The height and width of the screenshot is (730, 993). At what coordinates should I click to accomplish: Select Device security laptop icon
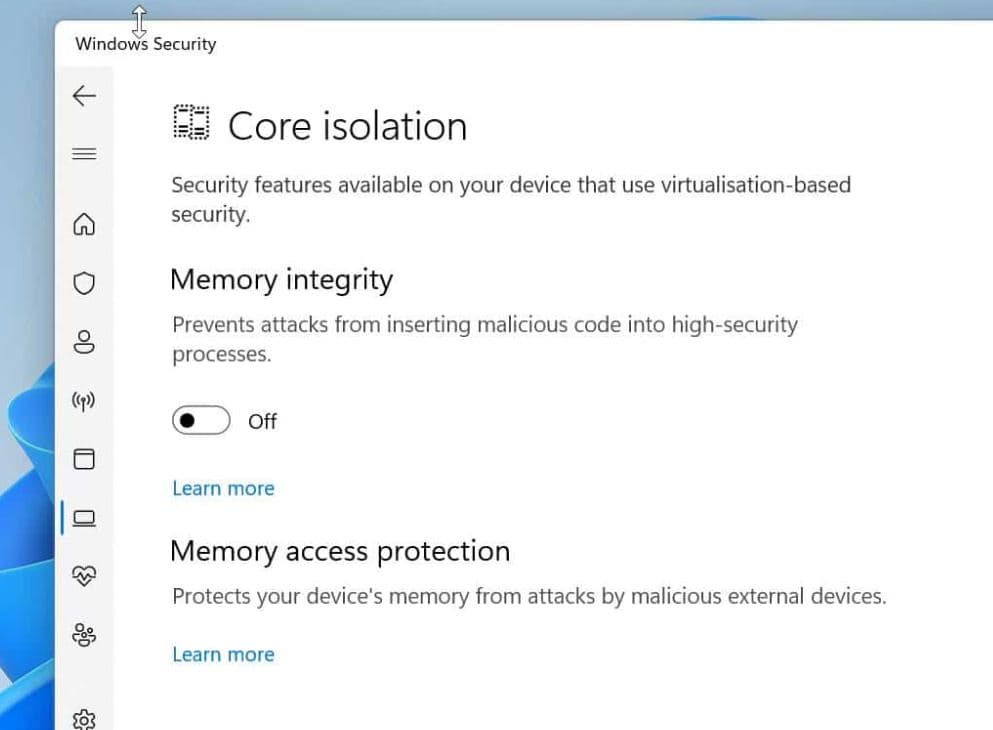[85, 518]
